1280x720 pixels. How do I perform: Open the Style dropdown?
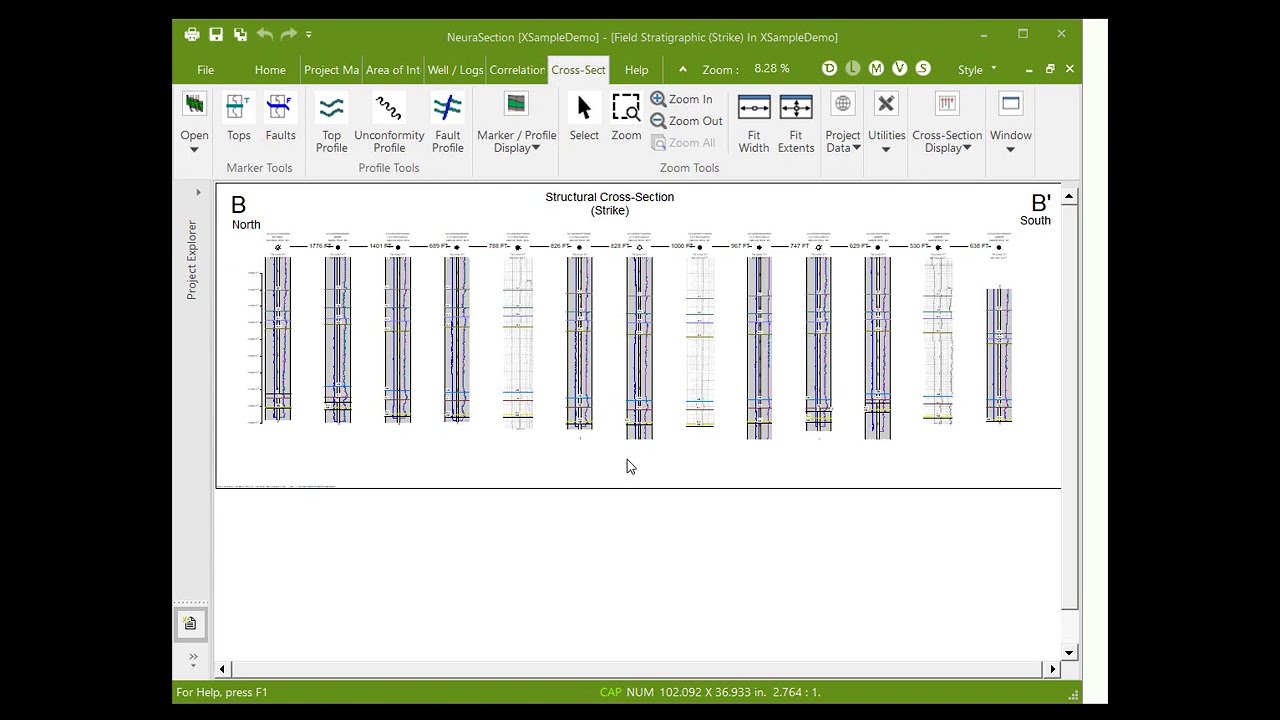[977, 70]
